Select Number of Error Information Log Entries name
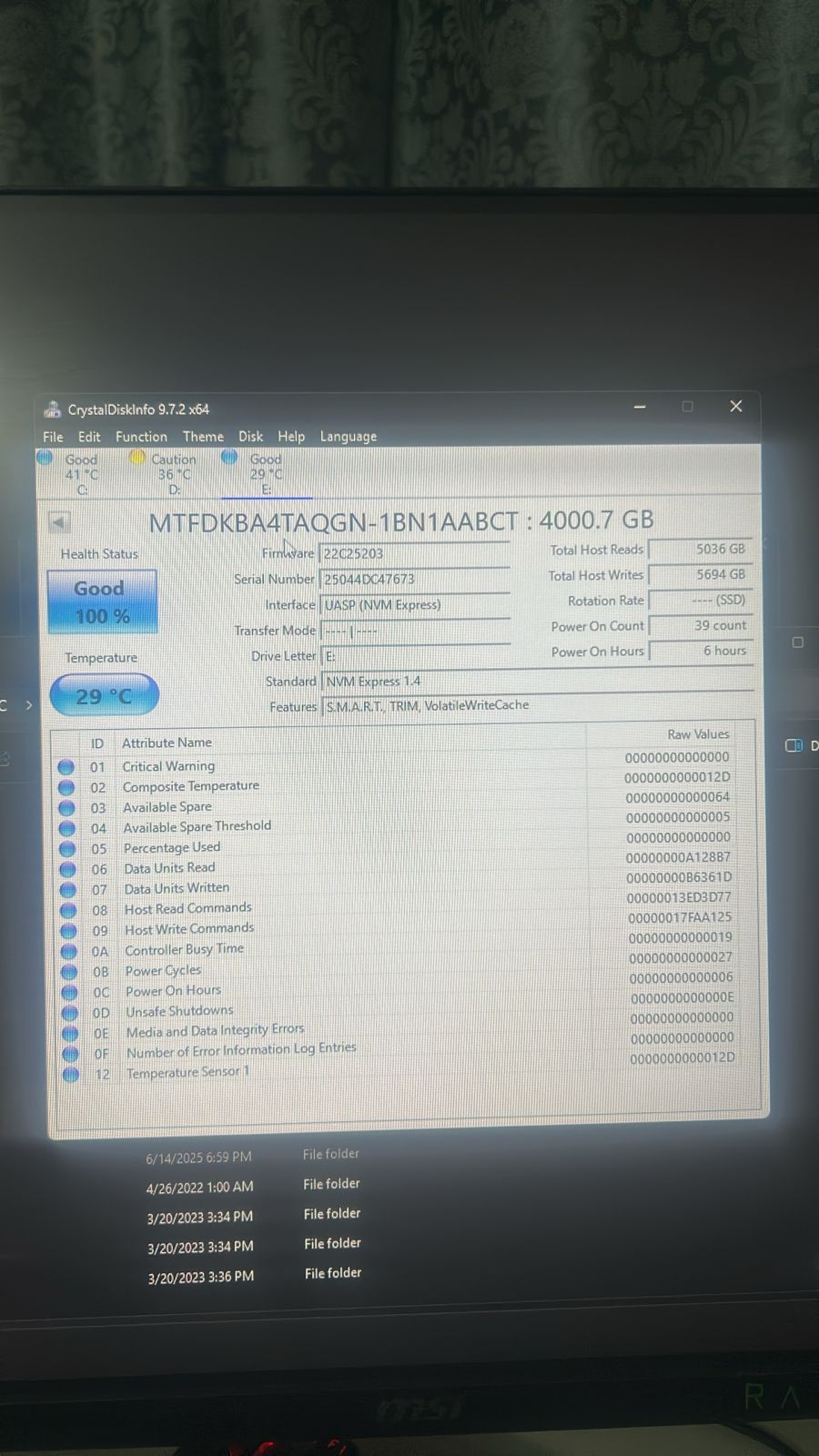The width and height of the screenshot is (819, 1456). [241, 1050]
